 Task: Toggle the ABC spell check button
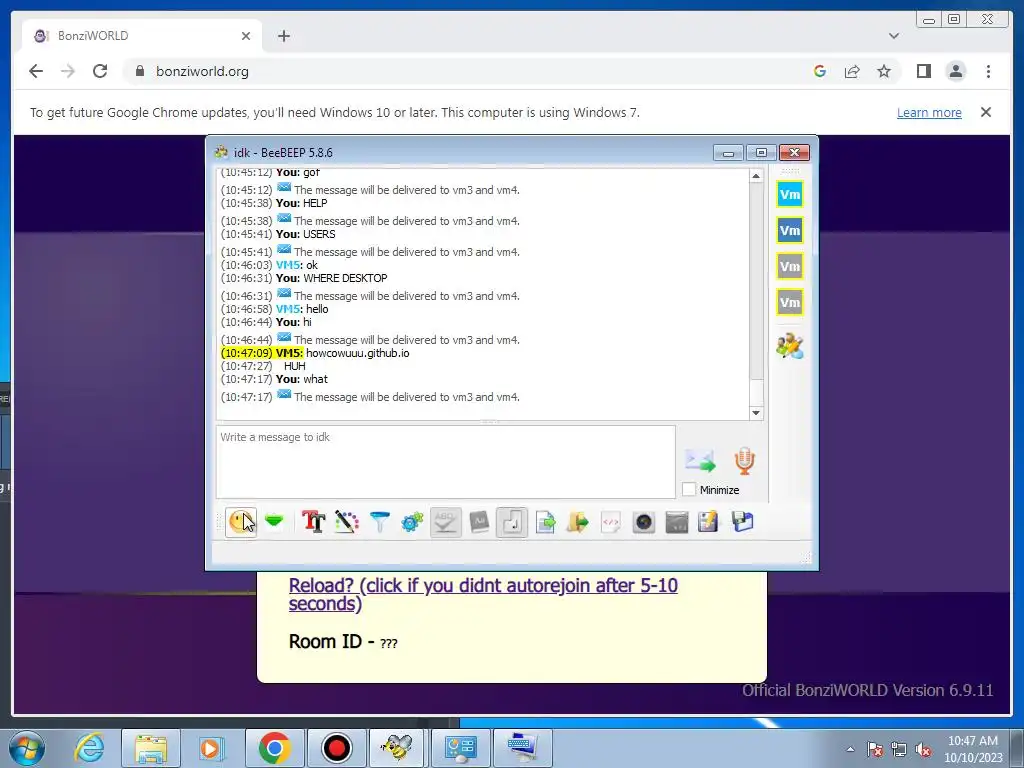(x=445, y=522)
